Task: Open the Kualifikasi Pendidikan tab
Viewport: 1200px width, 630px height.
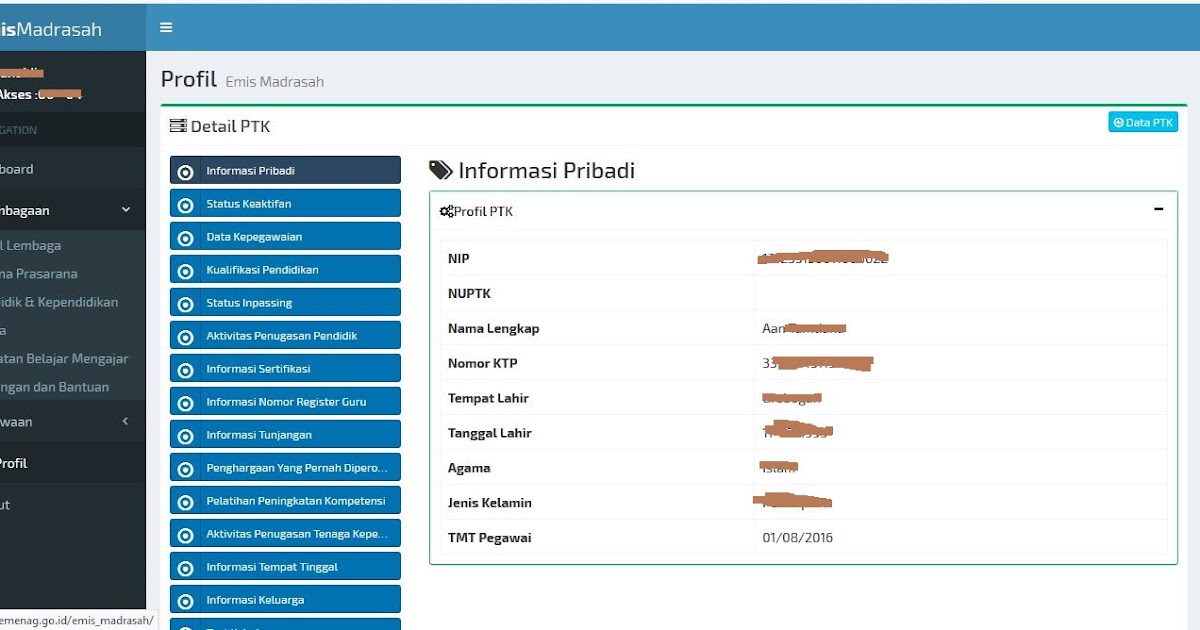Action: click(285, 270)
